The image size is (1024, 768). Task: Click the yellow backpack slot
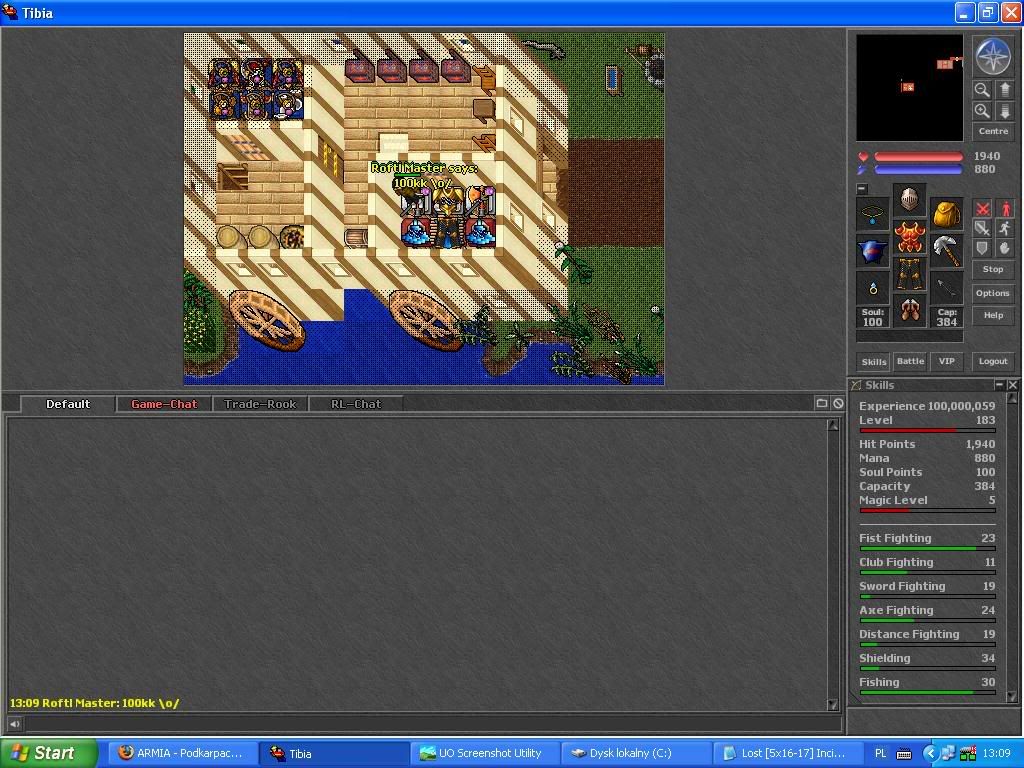(x=946, y=213)
